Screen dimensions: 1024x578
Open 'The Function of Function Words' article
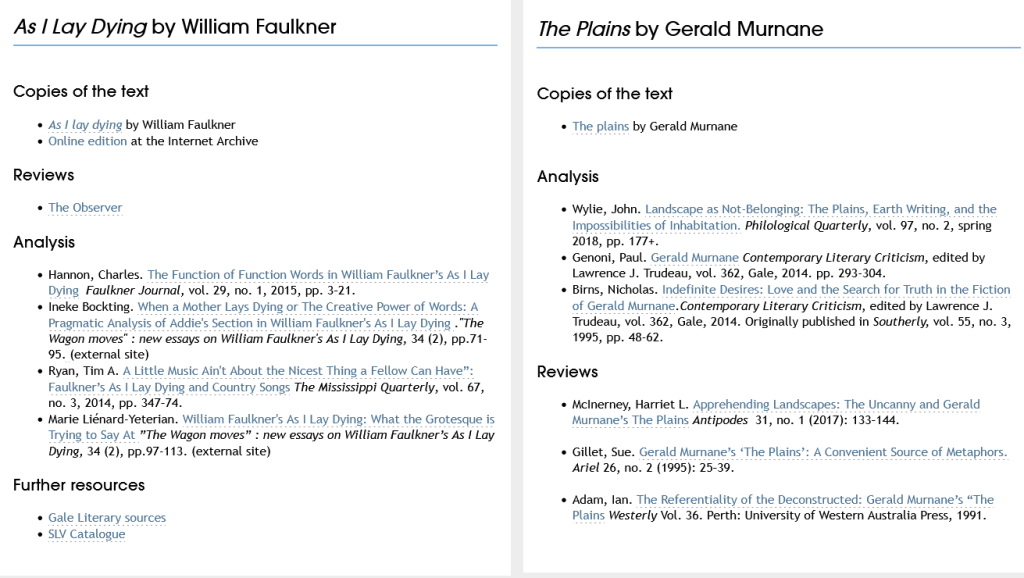(x=318, y=275)
